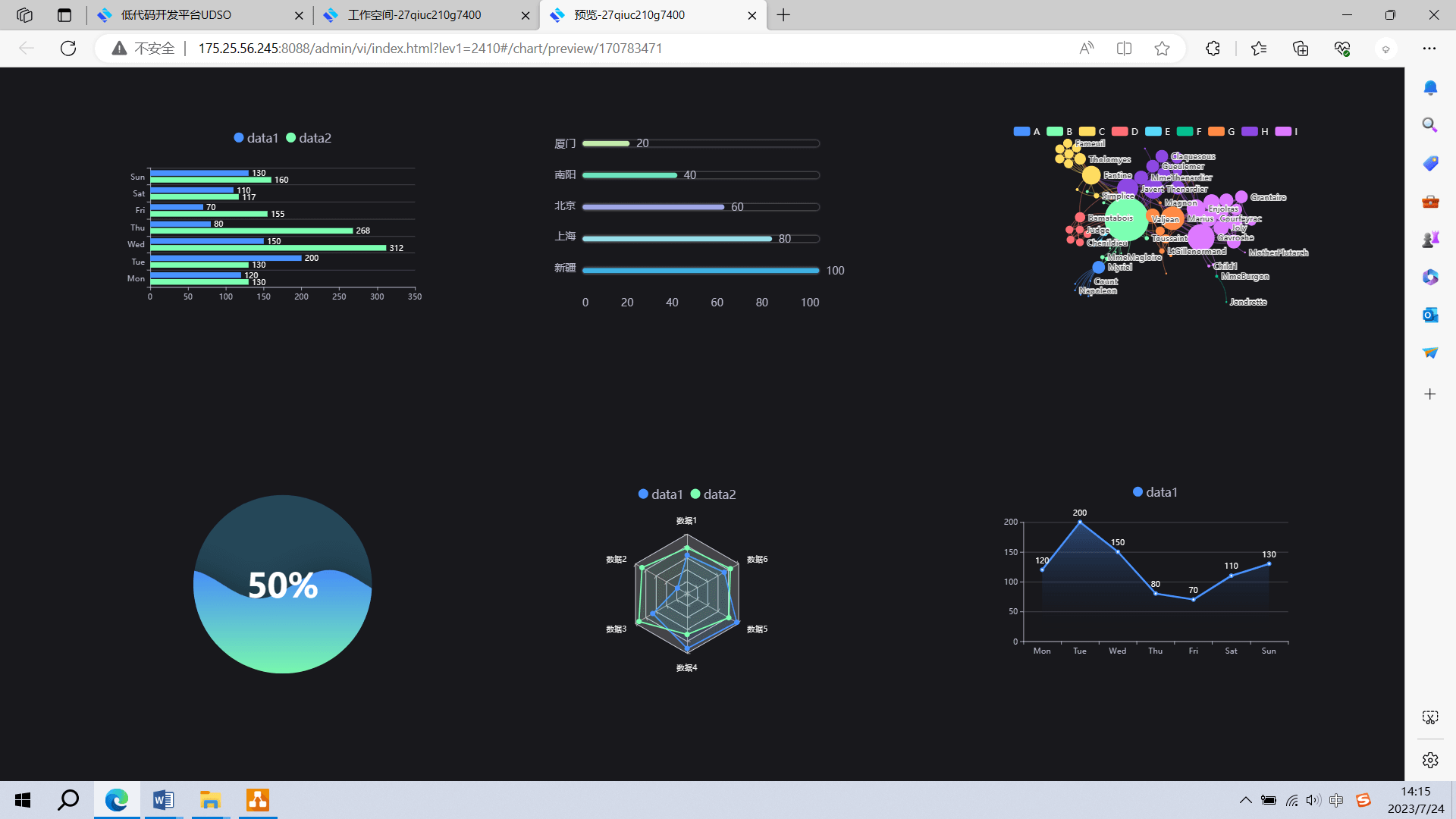Click the split screen icon
Viewport: 1456px width, 819px height.
[1124, 49]
